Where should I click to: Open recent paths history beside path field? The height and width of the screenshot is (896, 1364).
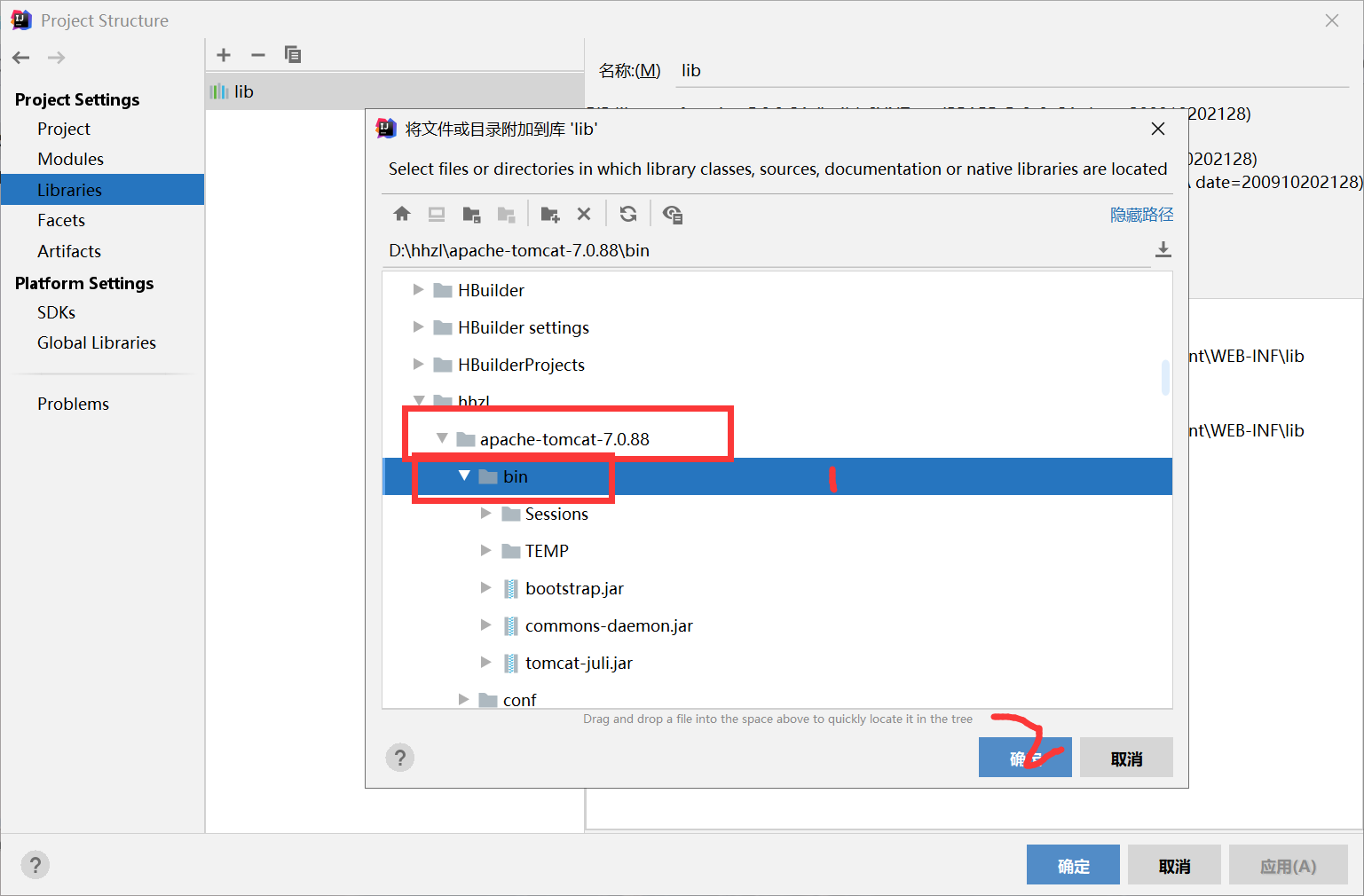pyautogui.click(x=1163, y=249)
